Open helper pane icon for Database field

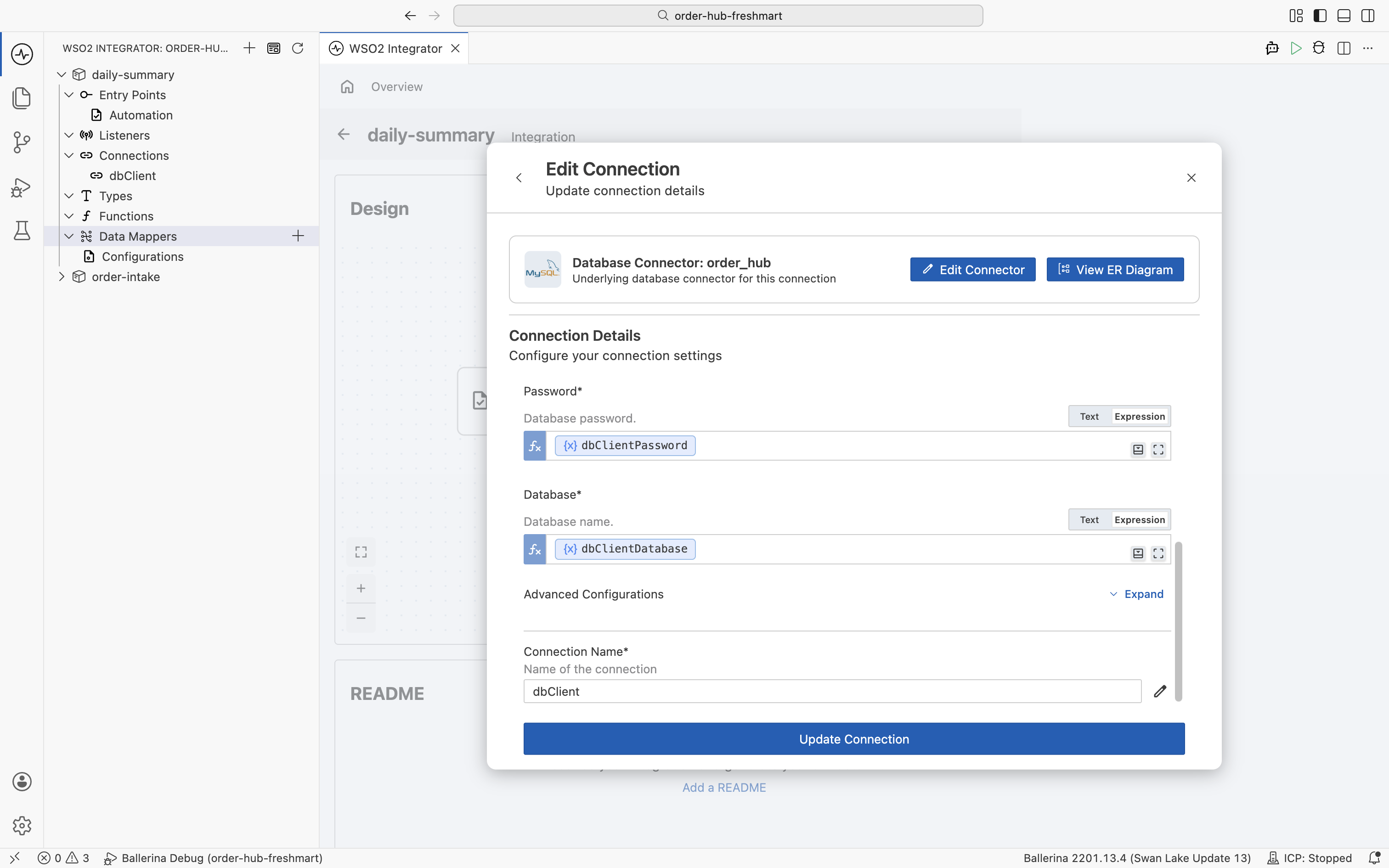[1138, 553]
